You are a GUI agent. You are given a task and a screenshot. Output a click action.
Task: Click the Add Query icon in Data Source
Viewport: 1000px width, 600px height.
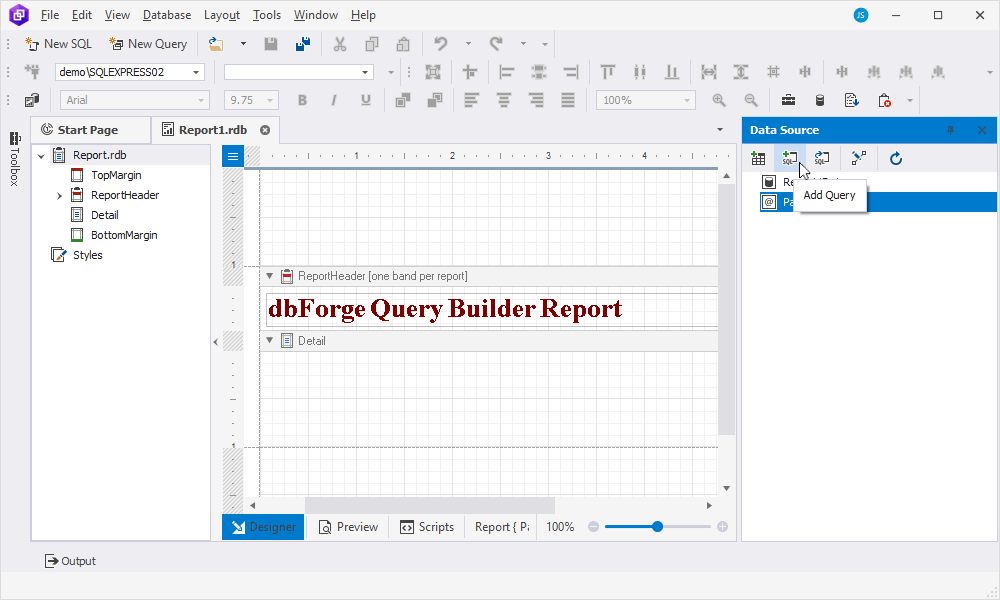tap(790, 158)
